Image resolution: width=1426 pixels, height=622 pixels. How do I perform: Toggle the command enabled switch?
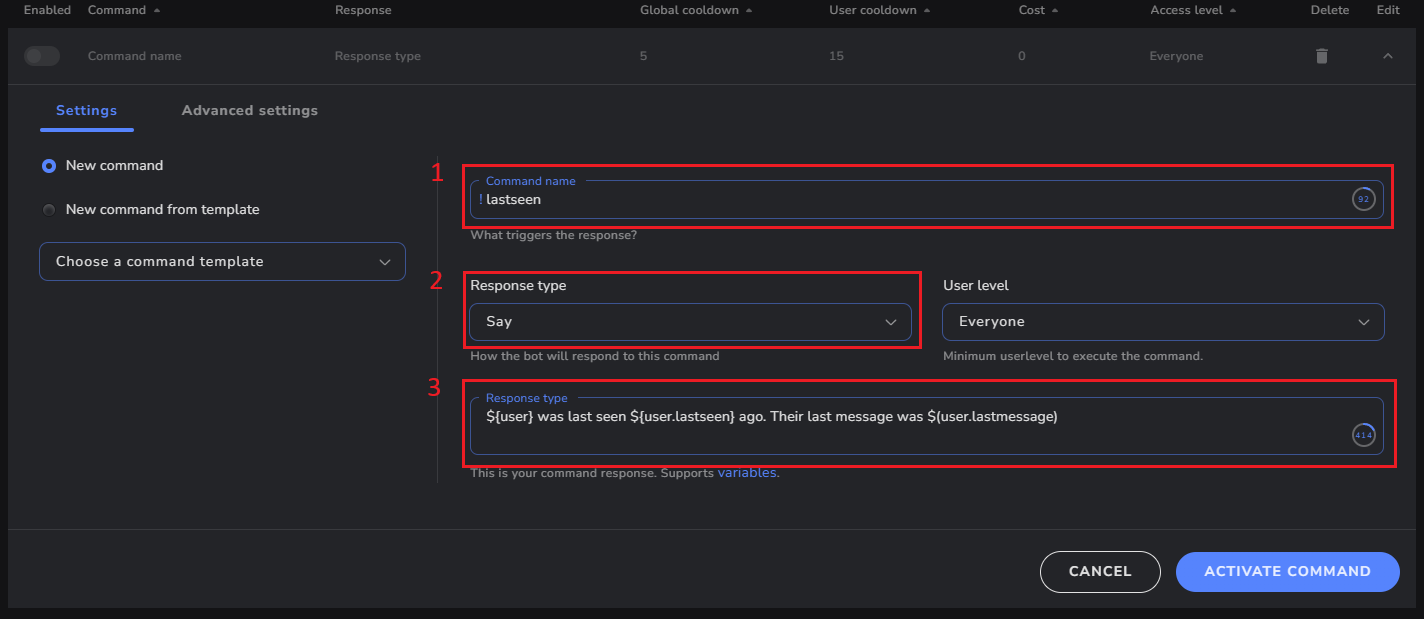pyautogui.click(x=41, y=56)
